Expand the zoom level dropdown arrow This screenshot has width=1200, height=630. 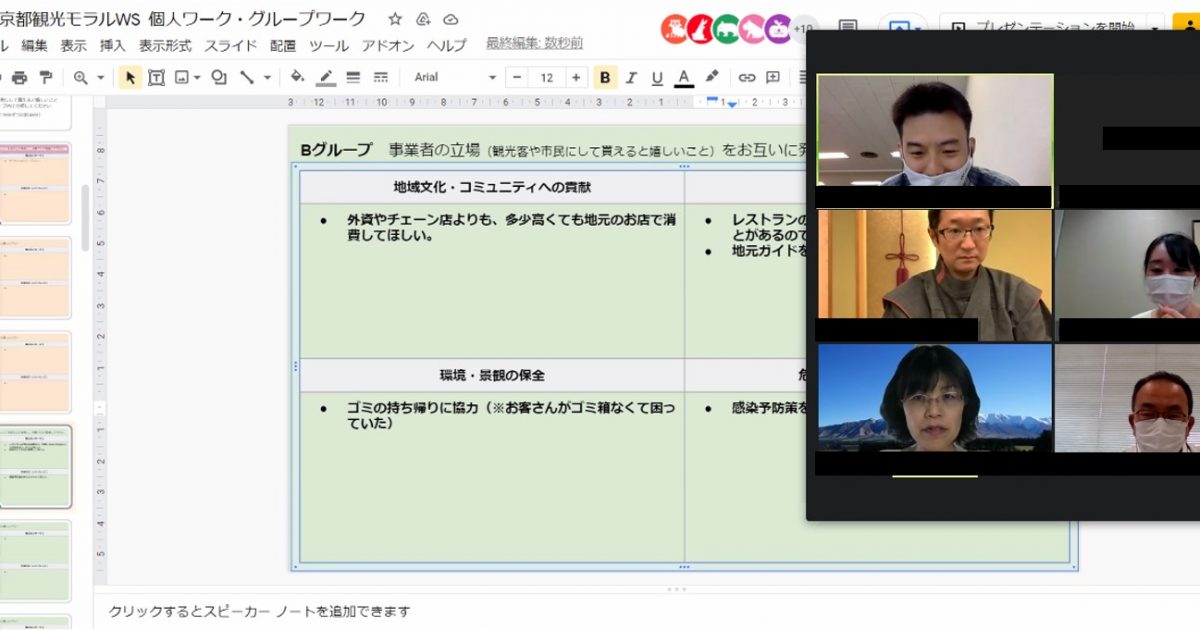[x=101, y=77]
